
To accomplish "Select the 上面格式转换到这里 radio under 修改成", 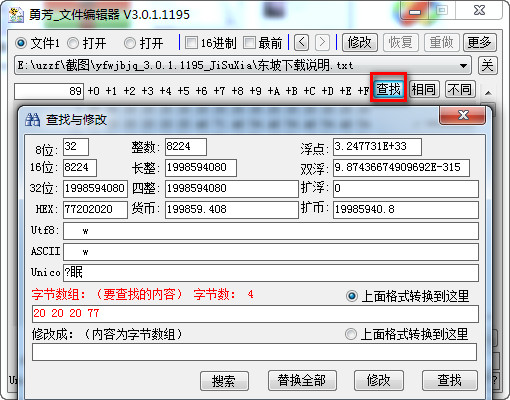I will [x=351, y=334].
